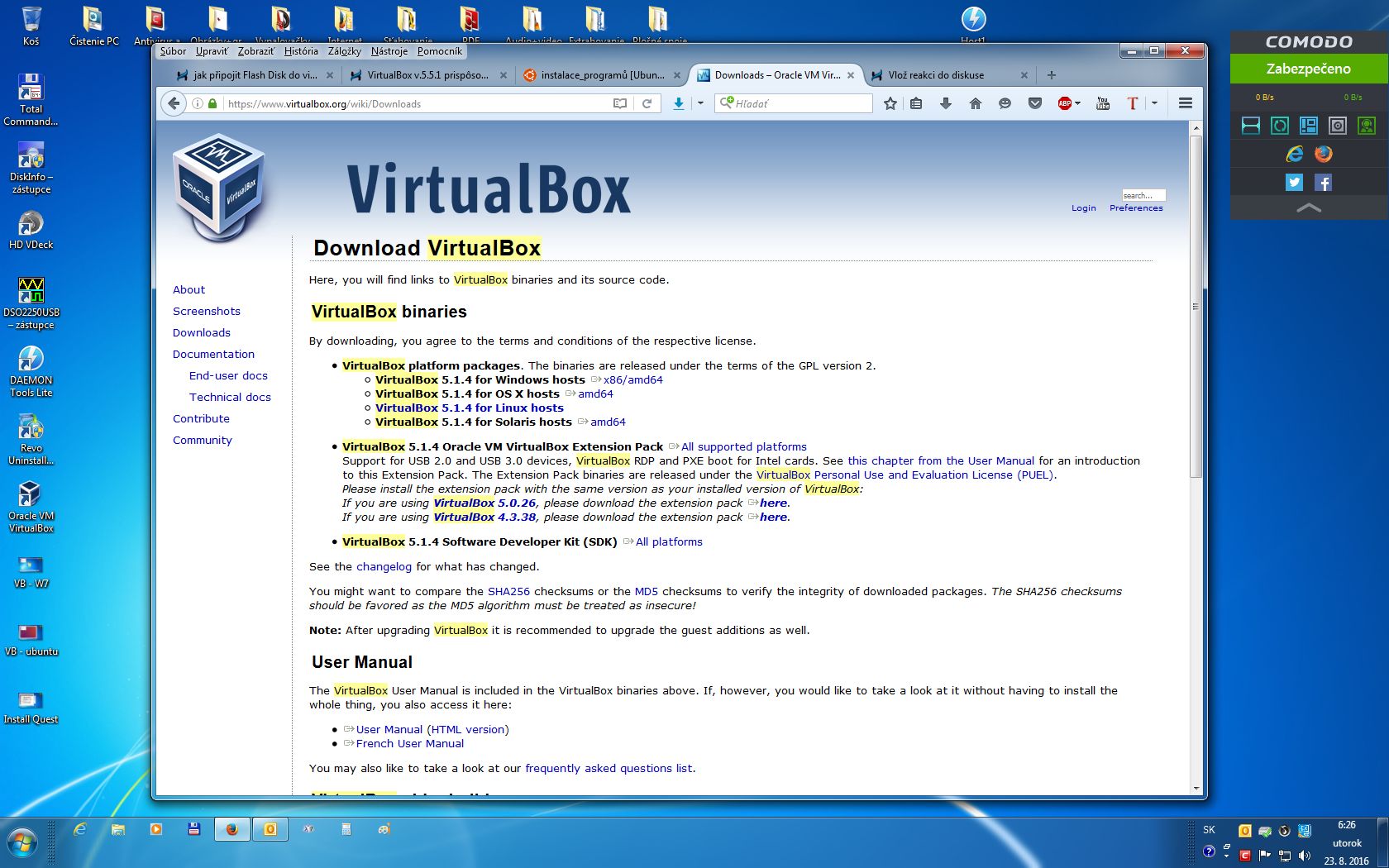Click the Zabezpečeno status in Comodo widget
Image resolution: width=1389 pixels, height=868 pixels.
click(x=1309, y=69)
